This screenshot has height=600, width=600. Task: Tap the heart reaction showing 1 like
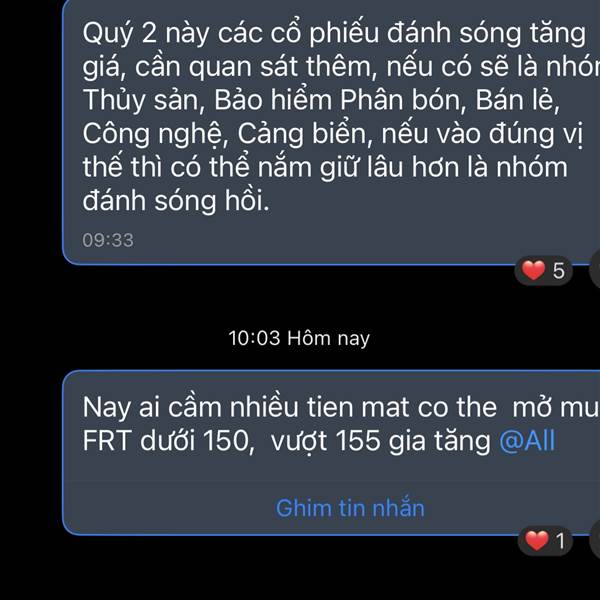pyautogui.click(x=545, y=541)
